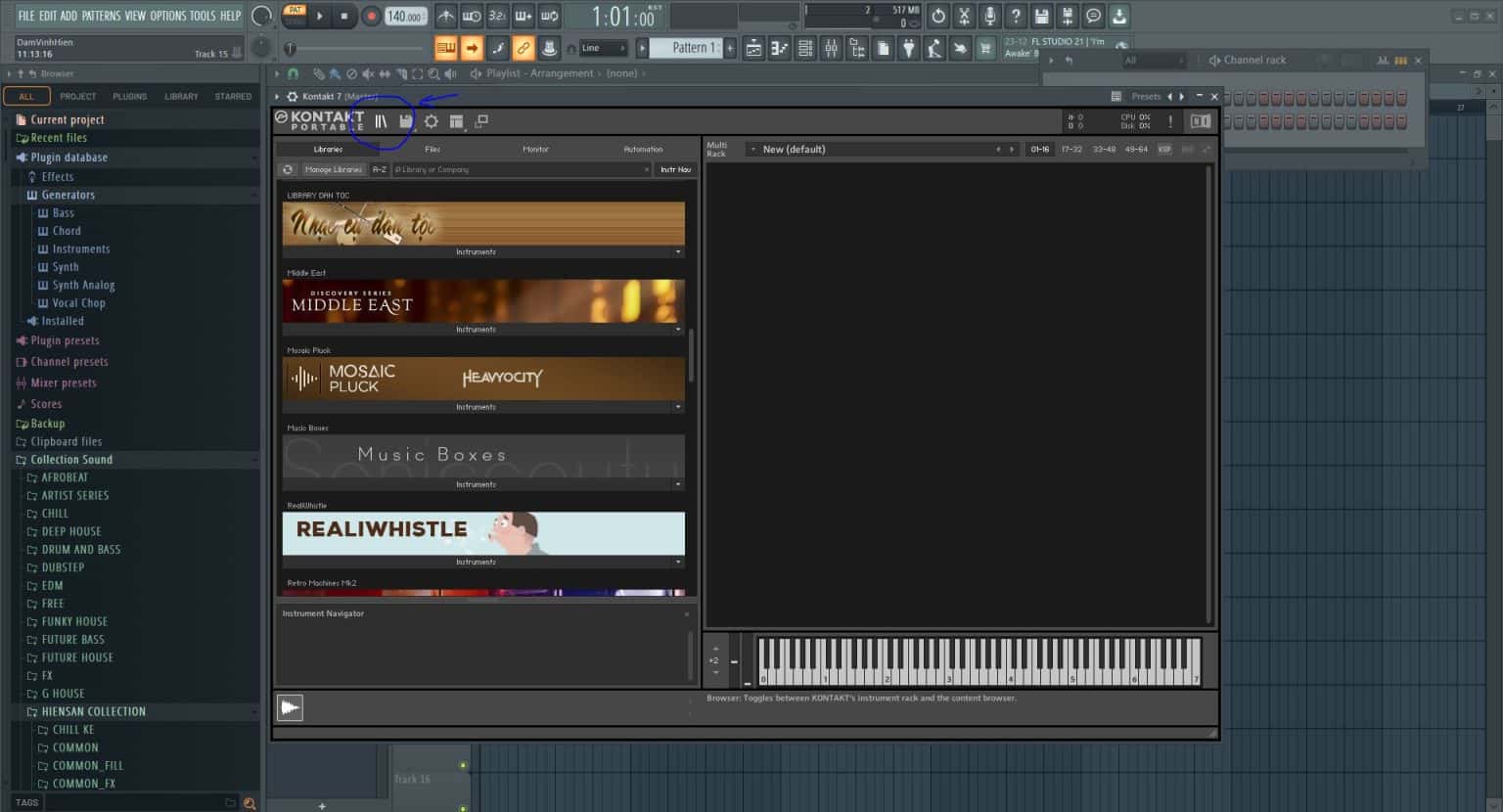
Task: Click the Music Boxes library banner
Action: [x=483, y=456]
